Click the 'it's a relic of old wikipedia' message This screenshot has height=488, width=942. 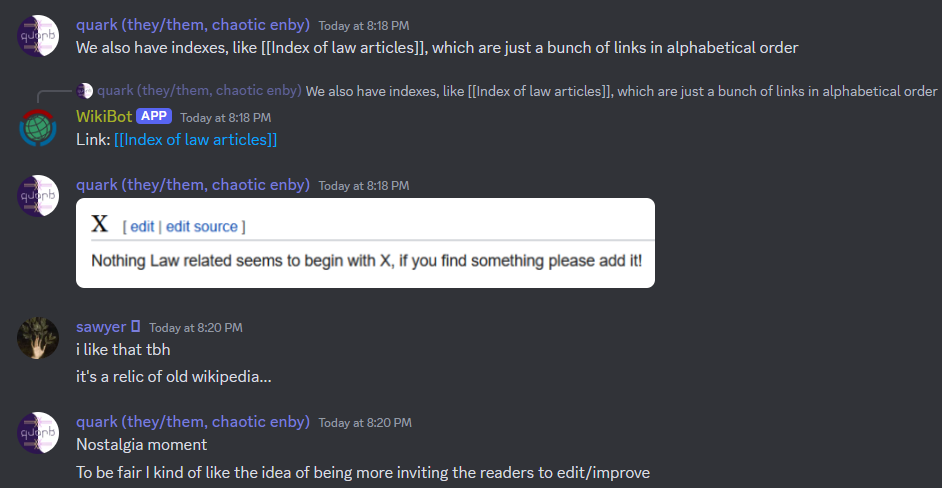(174, 377)
